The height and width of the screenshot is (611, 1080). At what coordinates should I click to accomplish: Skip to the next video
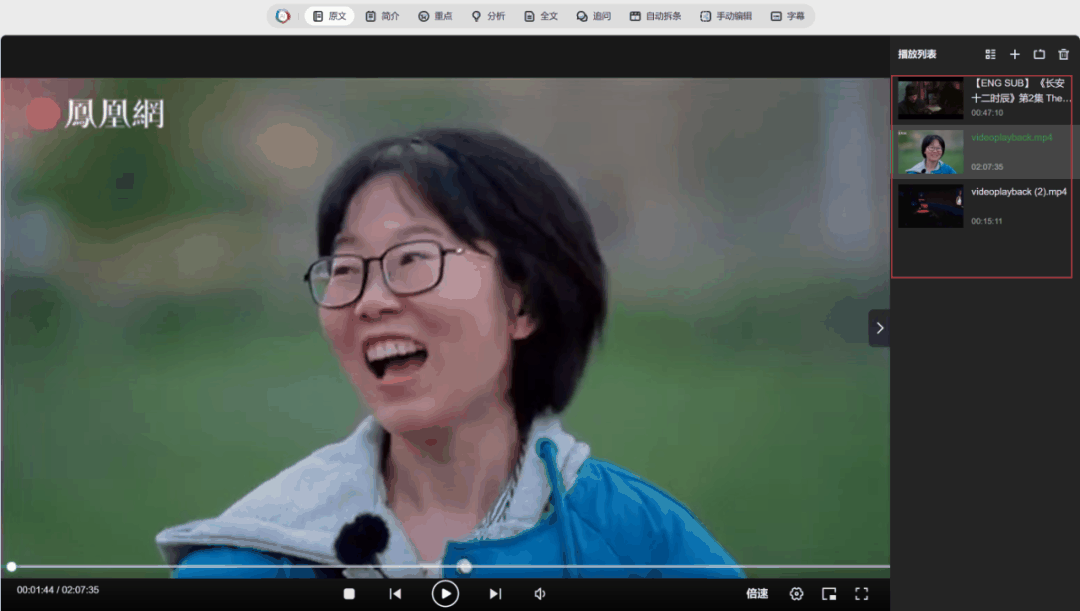[x=495, y=594]
